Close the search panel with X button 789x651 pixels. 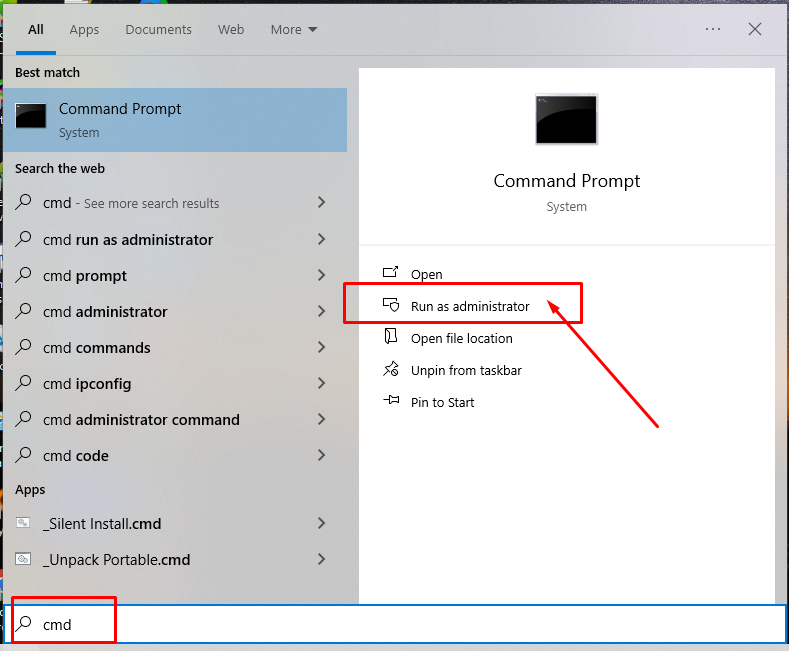pos(755,30)
